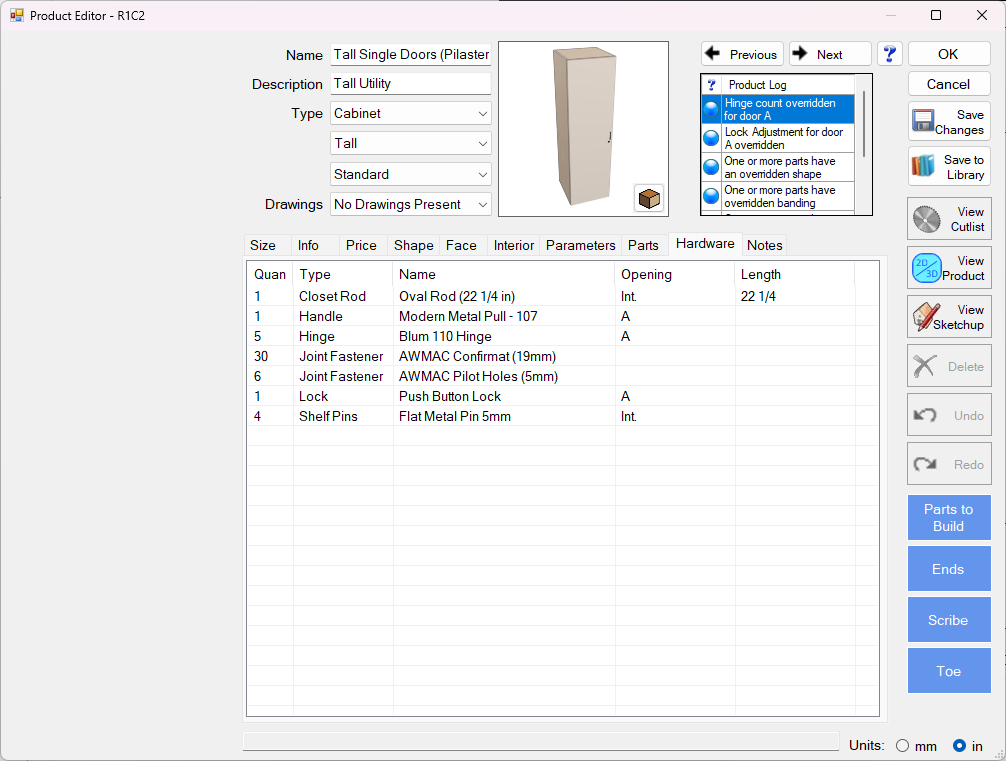Click the Cancel button
This screenshot has height=761, width=1006.
[948, 84]
